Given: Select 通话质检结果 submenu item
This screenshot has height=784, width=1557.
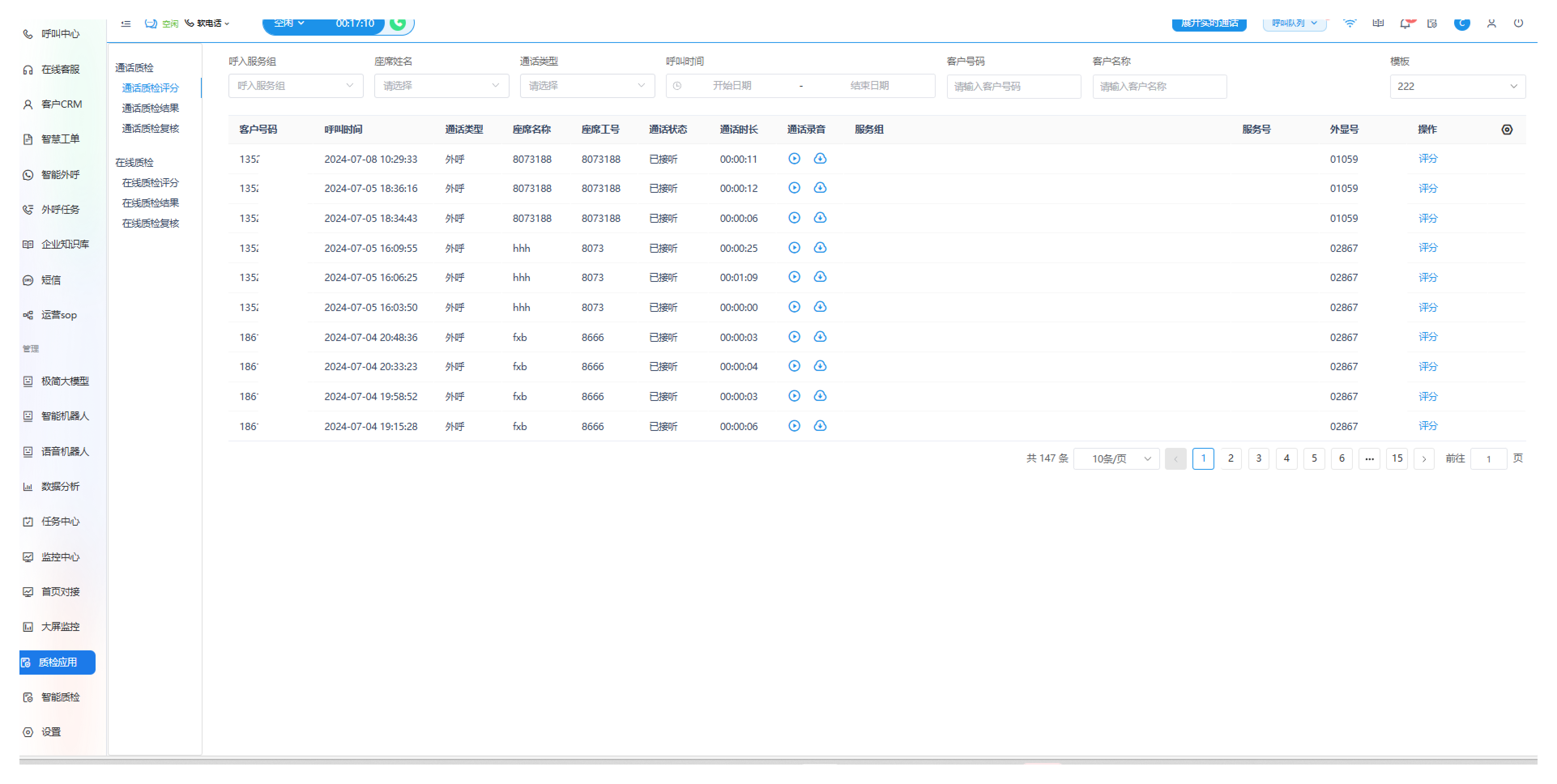Looking at the screenshot, I should (151, 108).
